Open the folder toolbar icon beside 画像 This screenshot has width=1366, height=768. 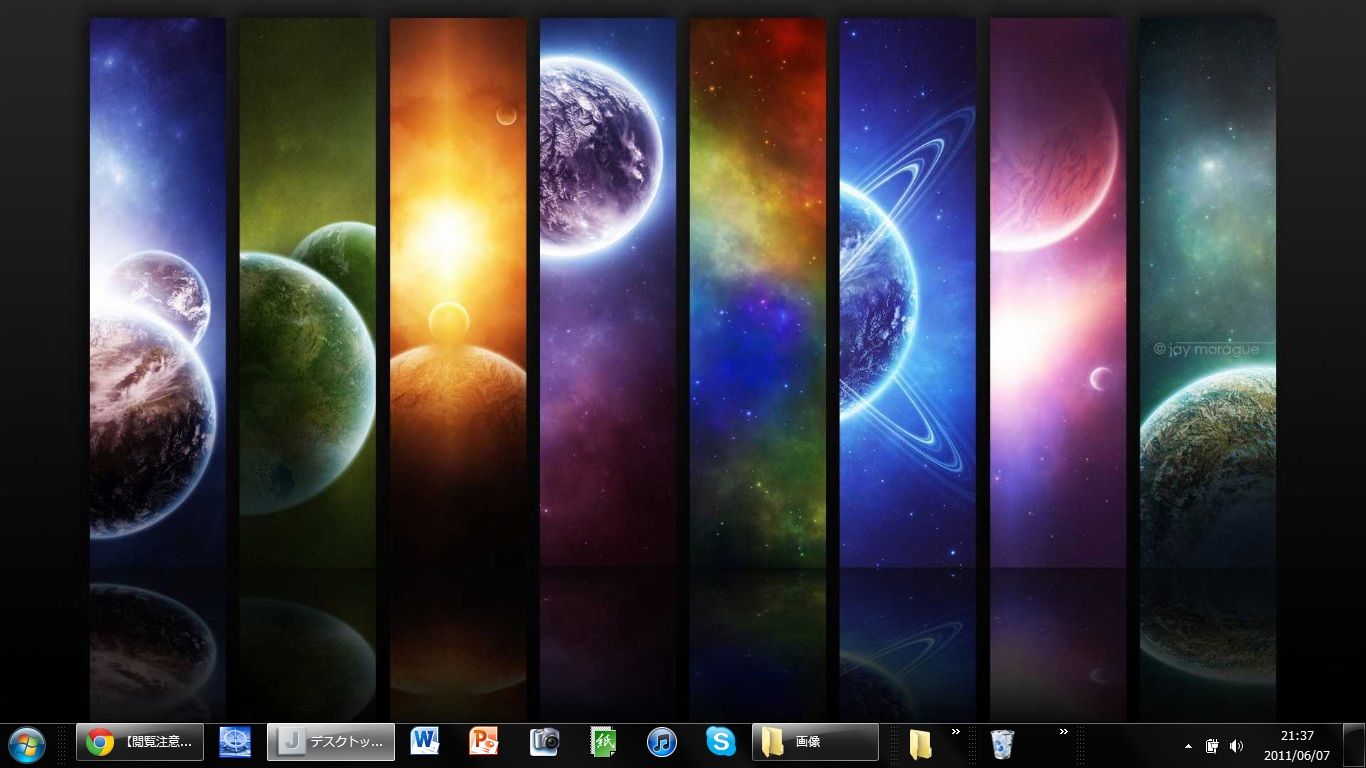coord(920,744)
